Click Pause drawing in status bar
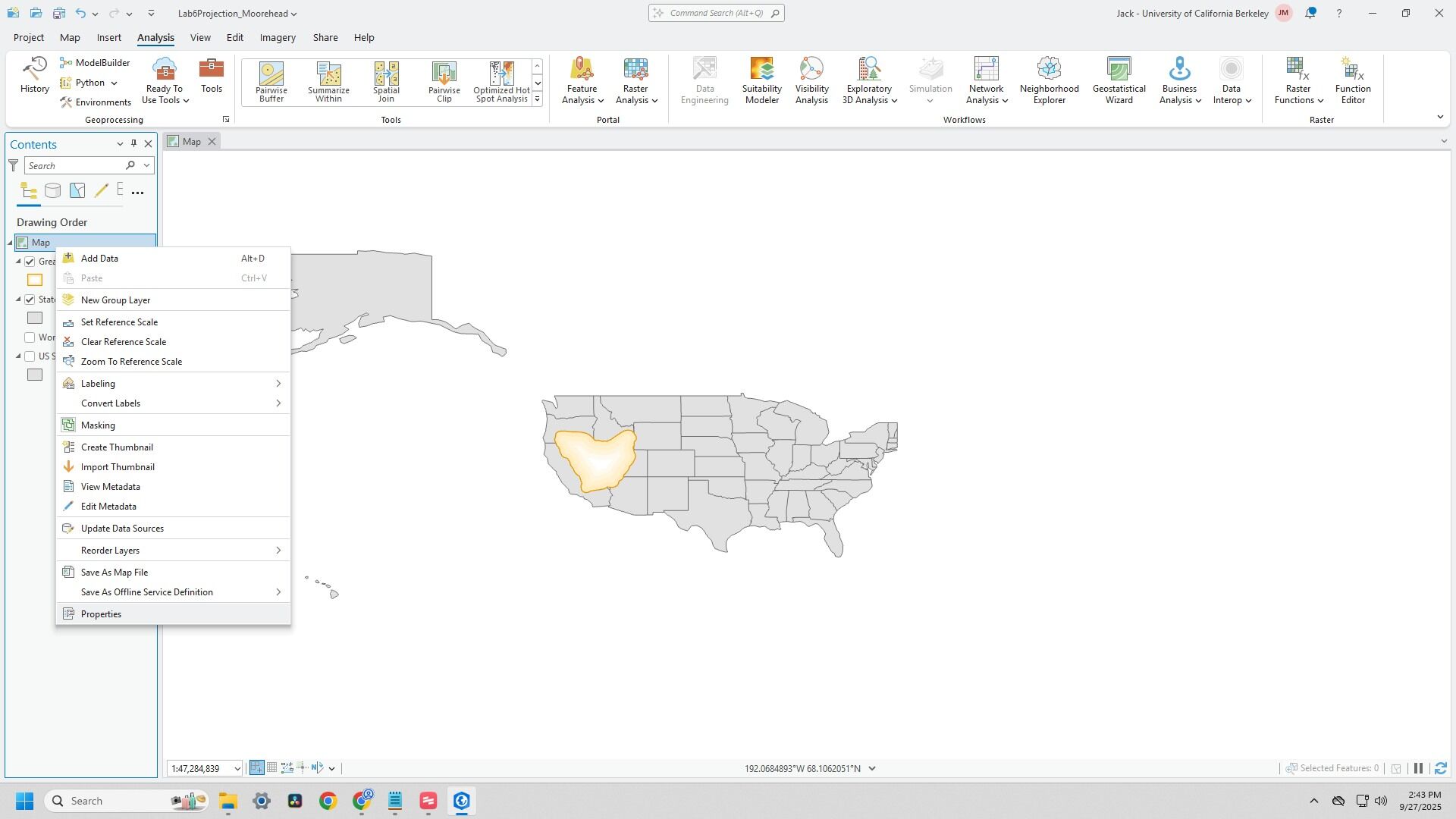The width and height of the screenshot is (1456, 819). 1418,768
